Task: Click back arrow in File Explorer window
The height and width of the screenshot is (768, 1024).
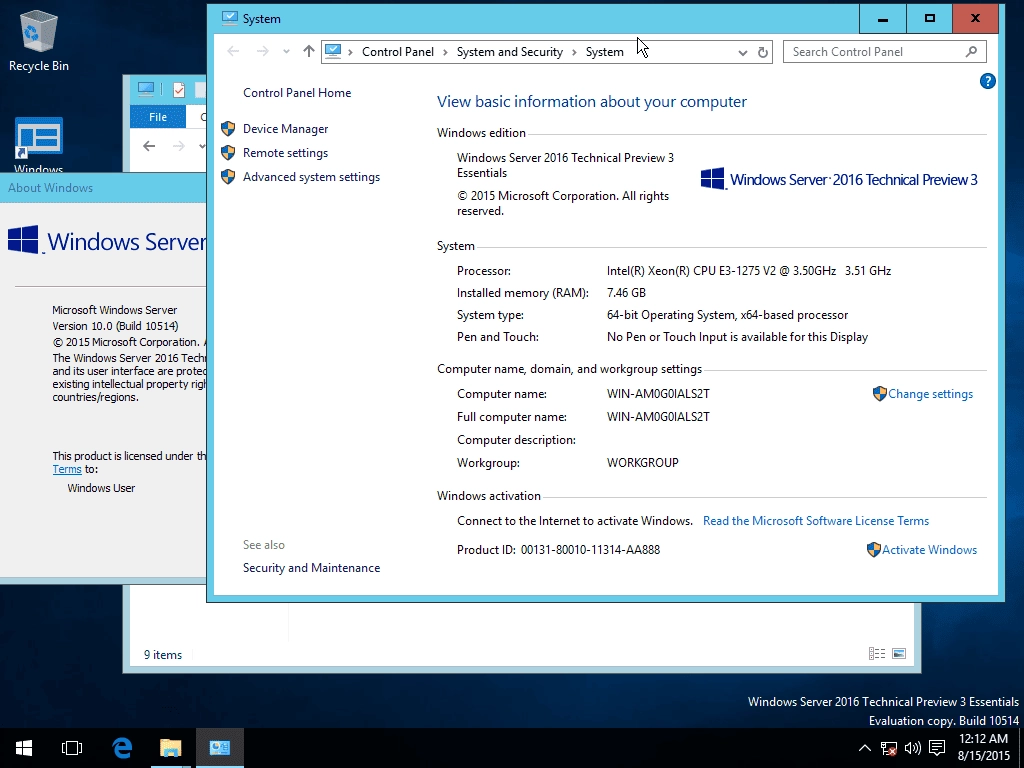Action: coord(149,146)
